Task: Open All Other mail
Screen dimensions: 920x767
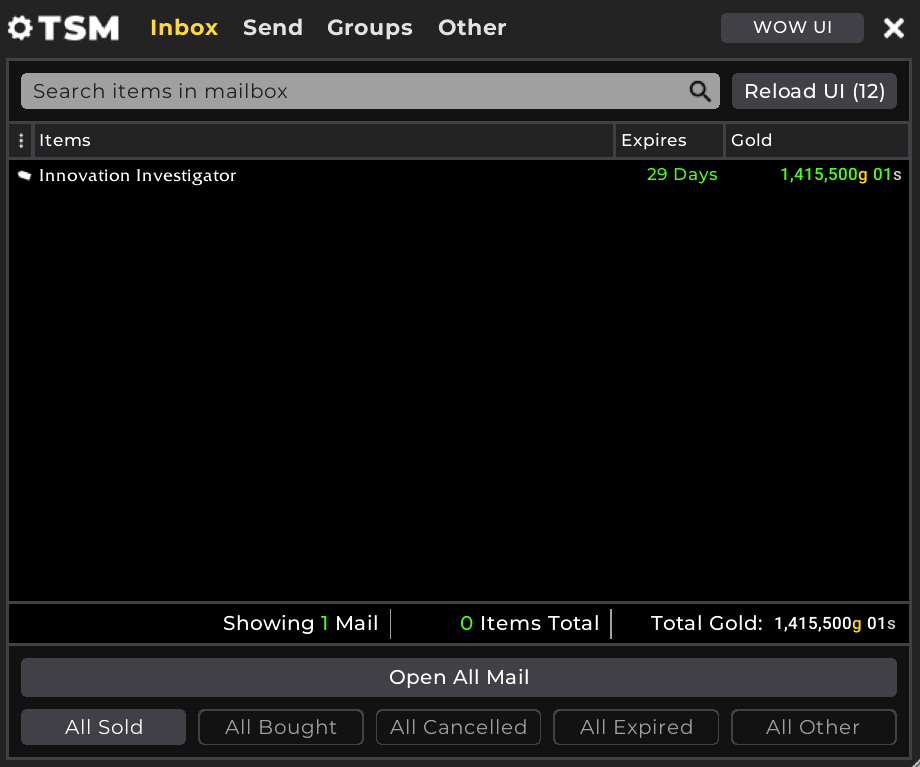Action: [x=813, y=727]
